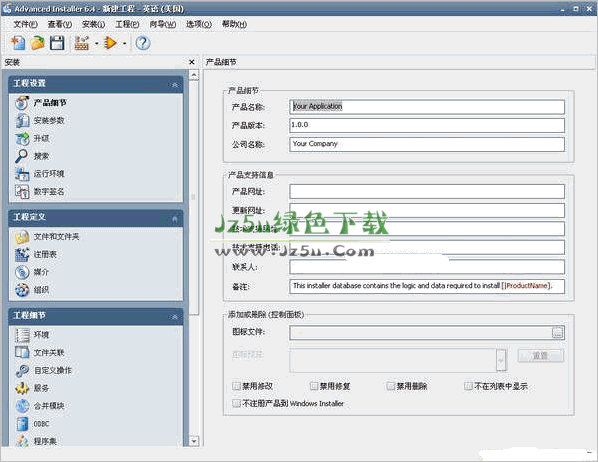This screenshot has height=462, width=598.
Task: Click the 产品名称 input field
Action: 427,107
